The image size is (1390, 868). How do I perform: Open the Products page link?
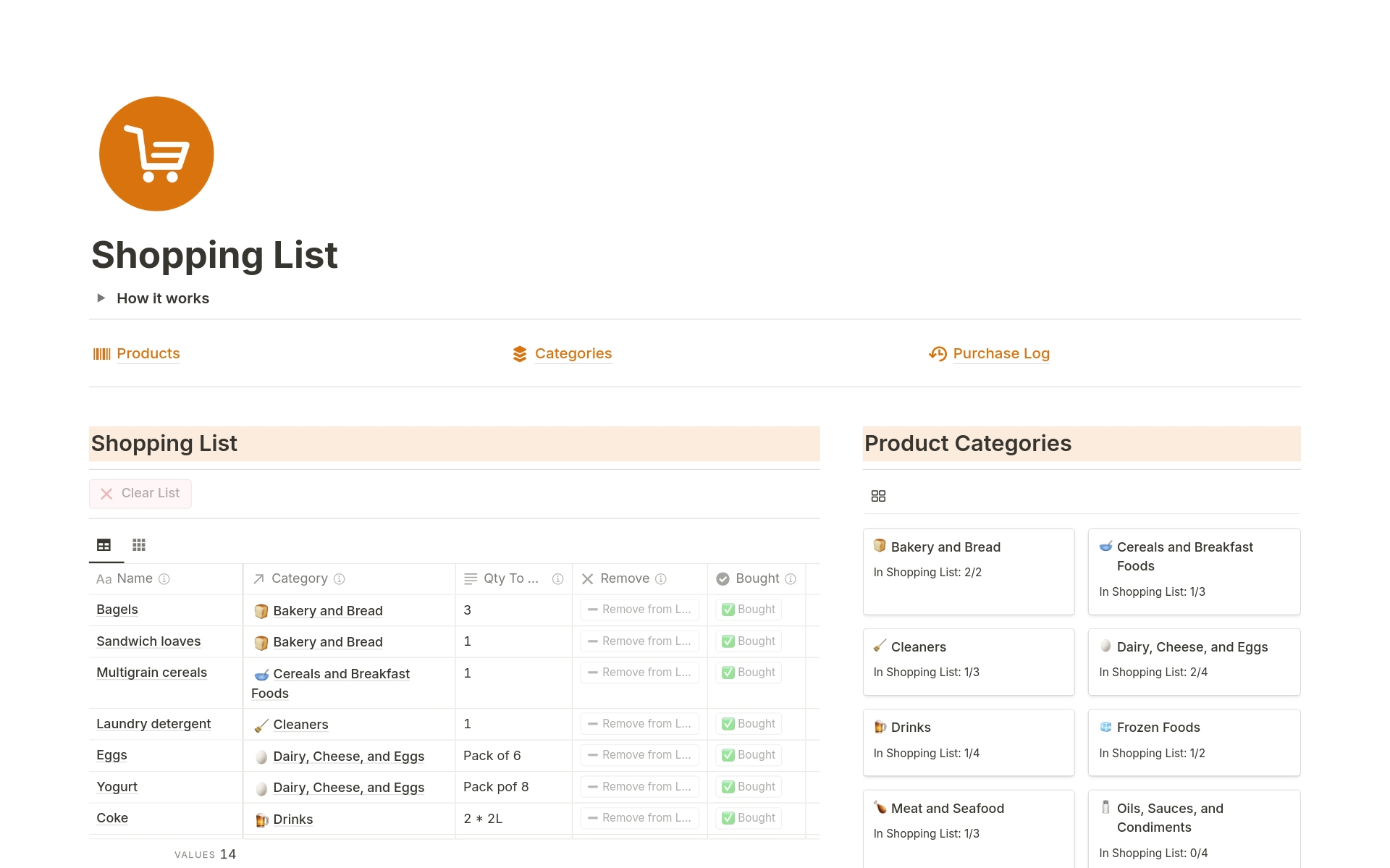[x=148, y=353]
